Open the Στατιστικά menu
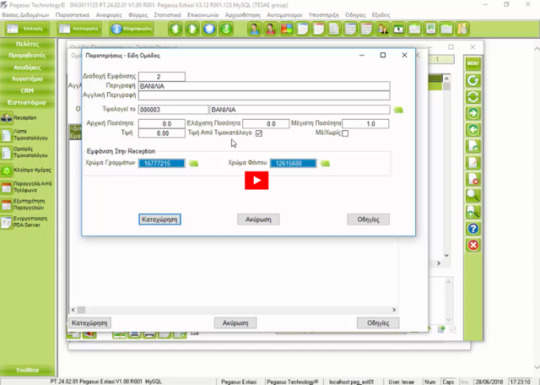Viewport: 540px width, 385px height. coord(167,15)
